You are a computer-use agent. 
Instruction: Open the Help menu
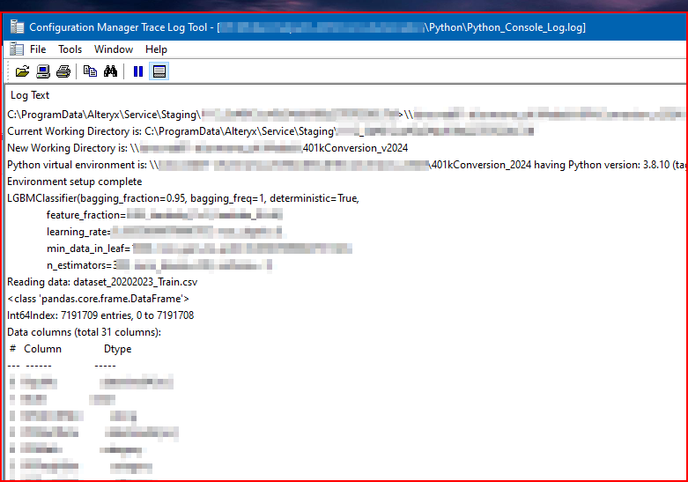click(156, 49)
